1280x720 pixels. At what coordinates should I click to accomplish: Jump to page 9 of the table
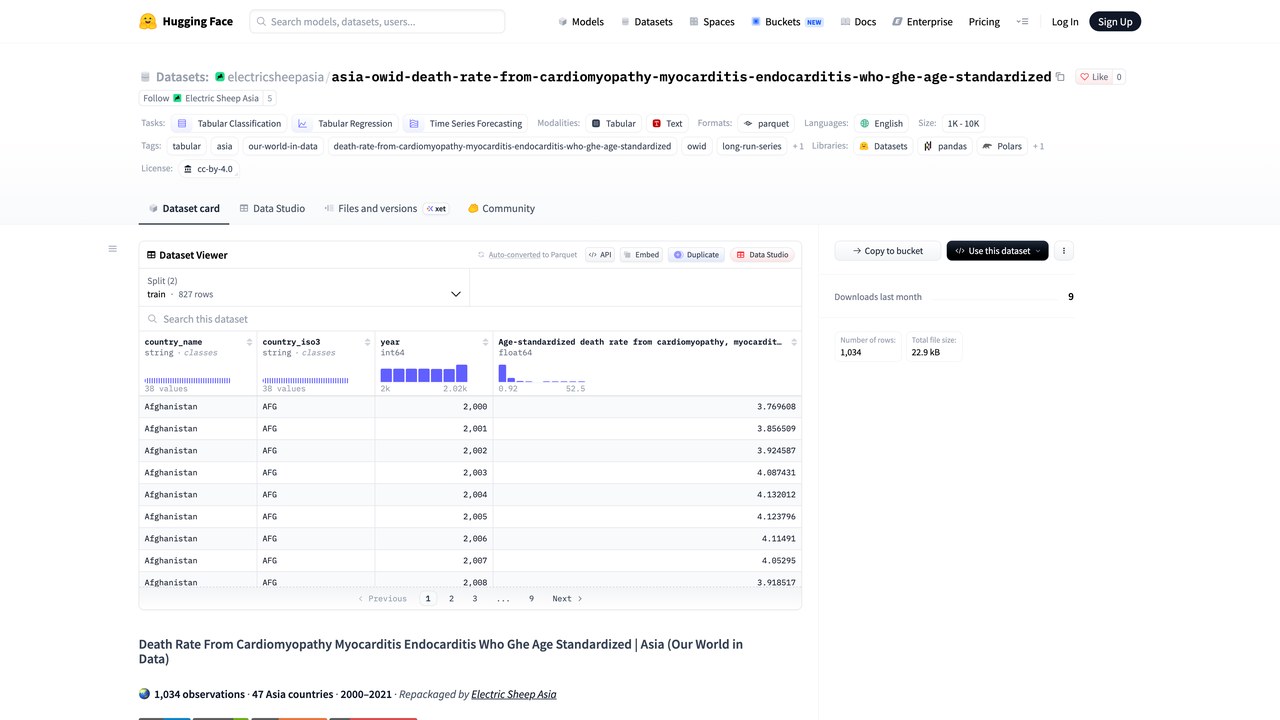pyautogui.click(x=531, y=599)
